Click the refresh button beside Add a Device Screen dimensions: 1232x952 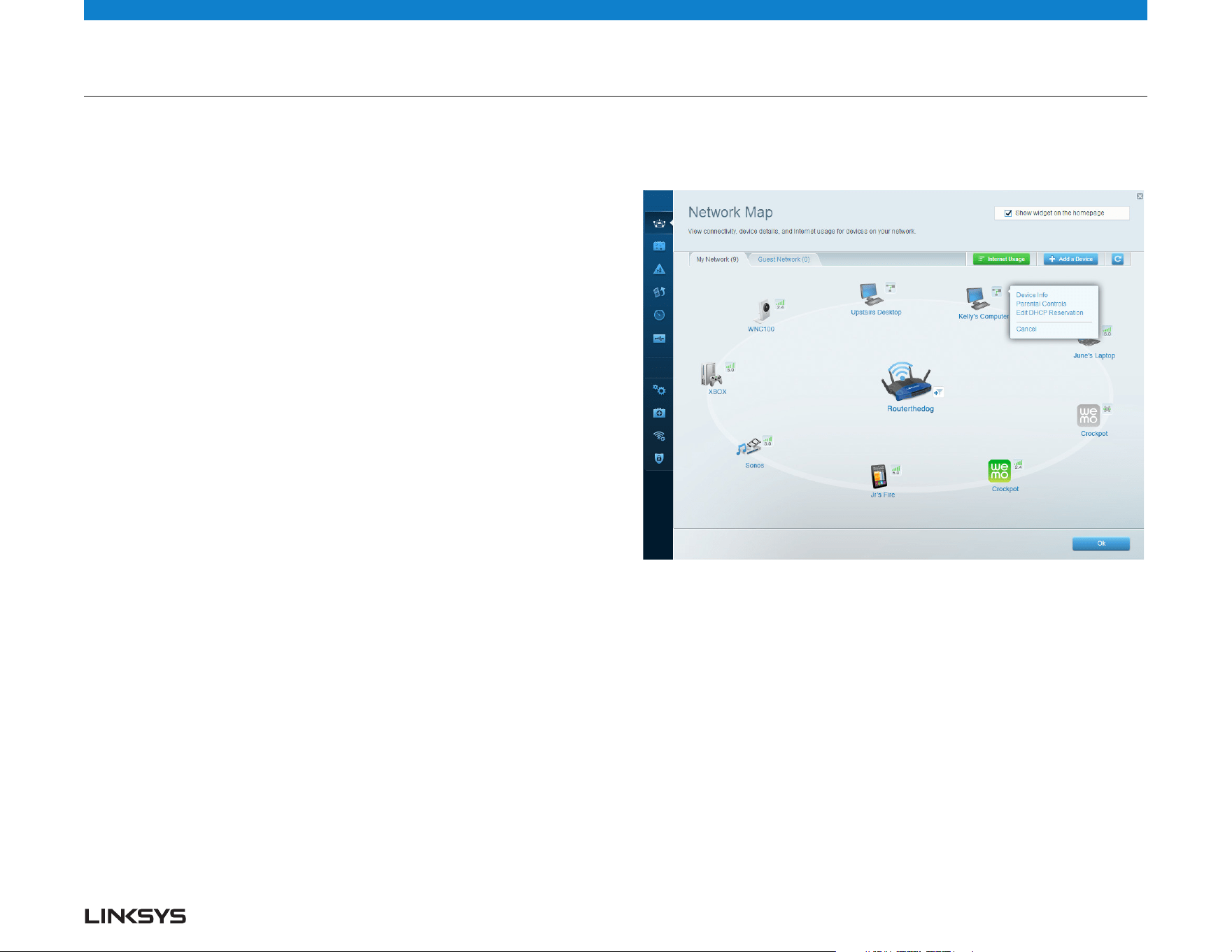click(1118, 260)
